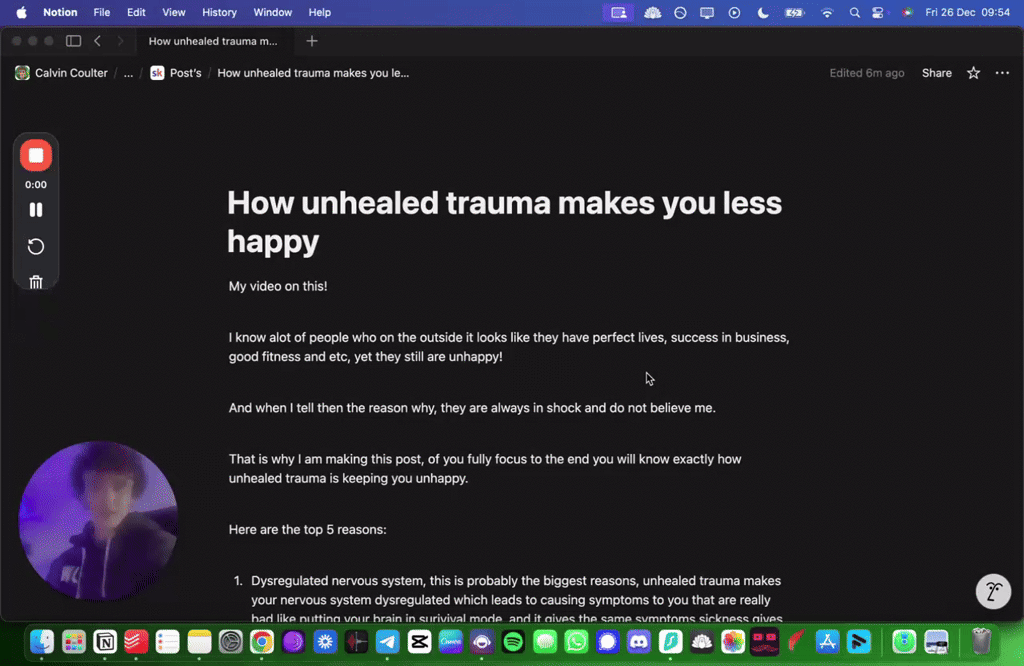The image size is (1024, 666).
Task: Pause the recording
Action: click(36, 209)
